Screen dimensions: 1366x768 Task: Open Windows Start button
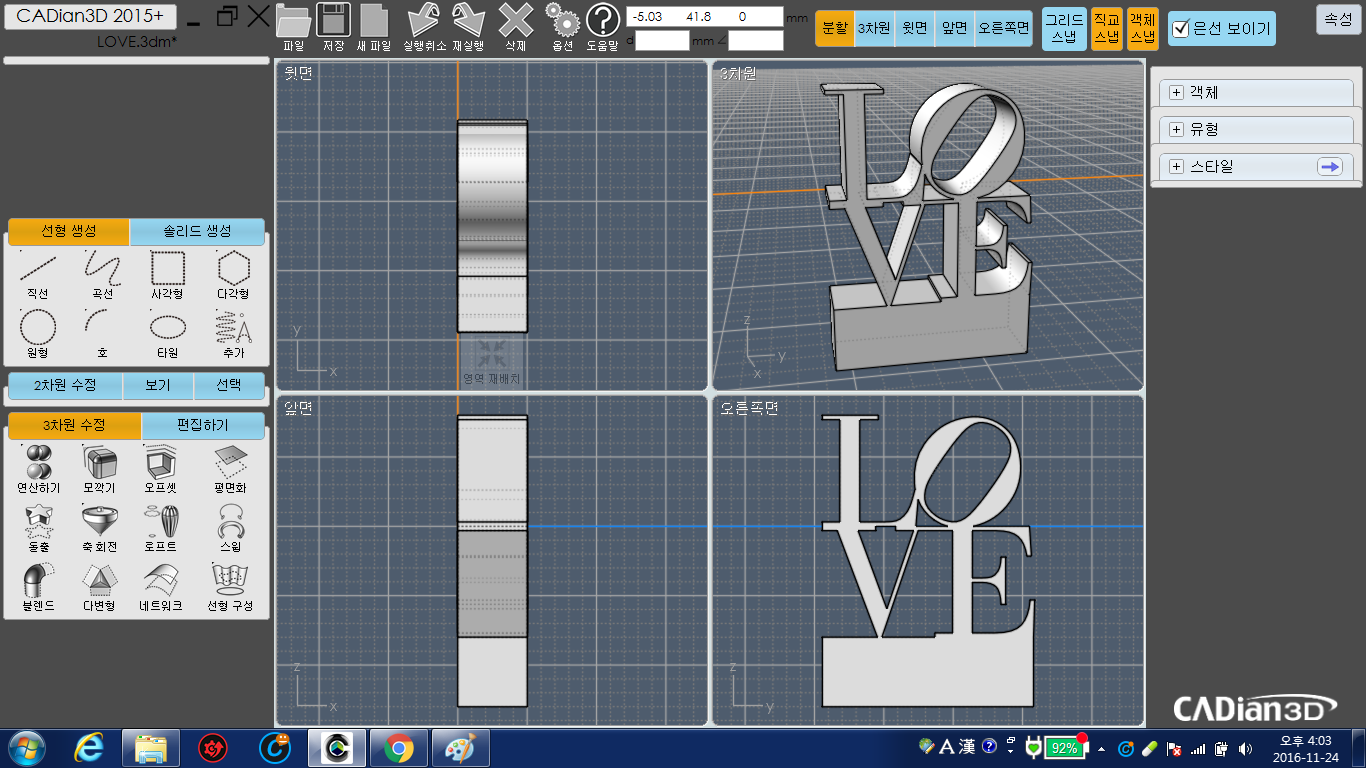pos(25,747)
